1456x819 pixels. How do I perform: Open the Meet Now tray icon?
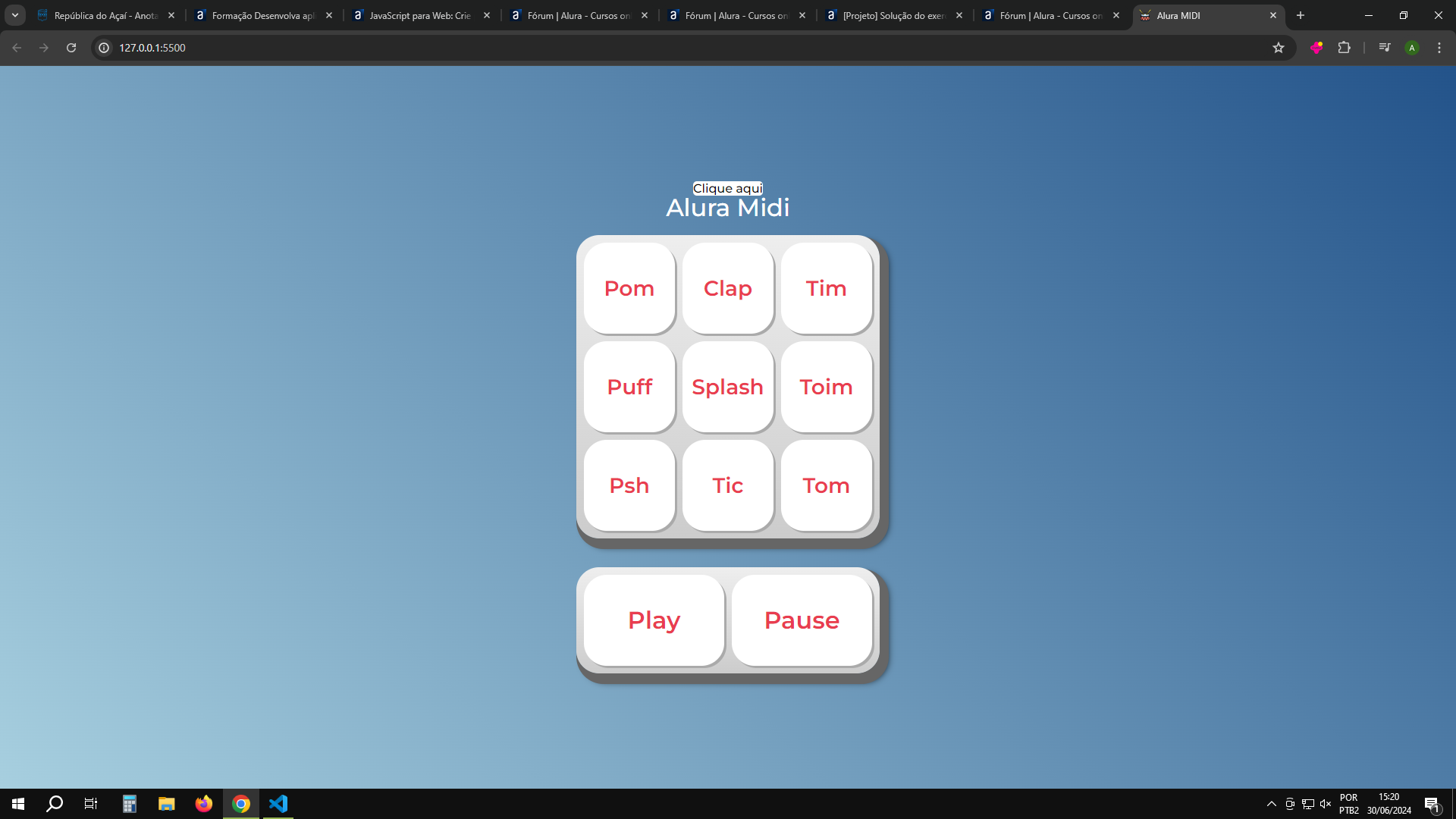(1290, 804)
